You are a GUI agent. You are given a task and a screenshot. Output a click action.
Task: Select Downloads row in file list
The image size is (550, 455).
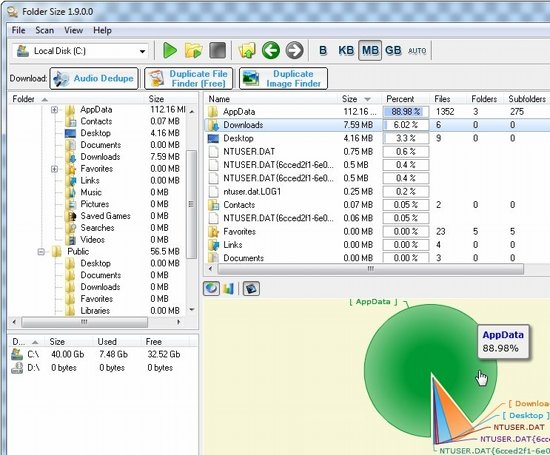pos(377,125)
